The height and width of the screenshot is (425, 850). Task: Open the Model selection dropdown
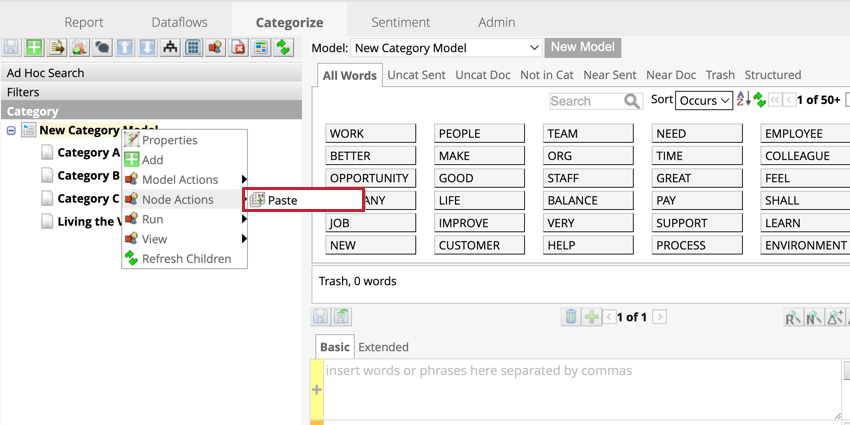click(445, 48)
